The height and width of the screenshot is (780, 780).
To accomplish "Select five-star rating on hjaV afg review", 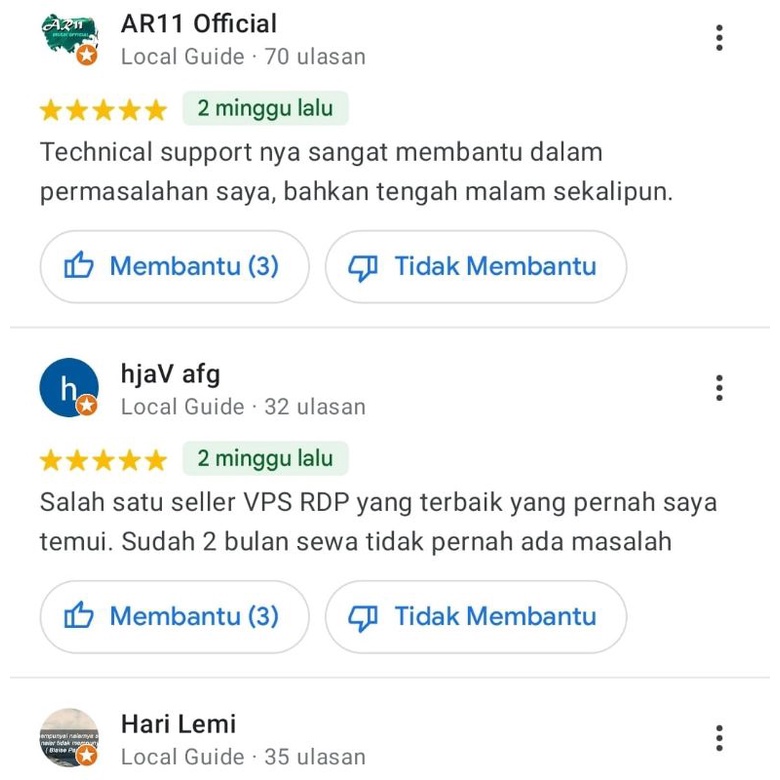I will (103, 460).
